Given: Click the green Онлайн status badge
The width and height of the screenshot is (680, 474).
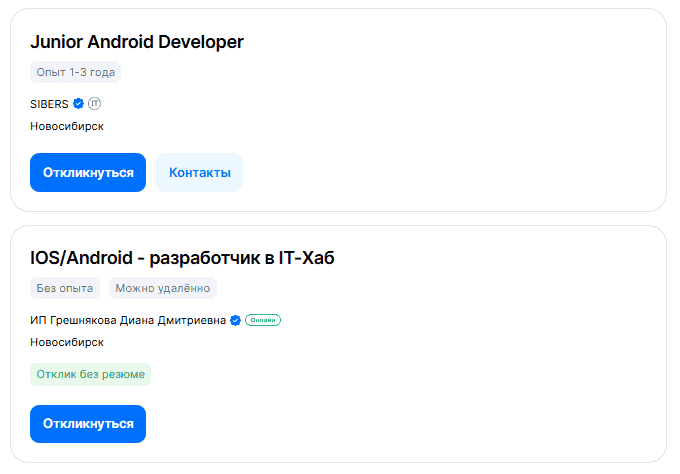Looking at the screenshot, I should pos(263,320).
